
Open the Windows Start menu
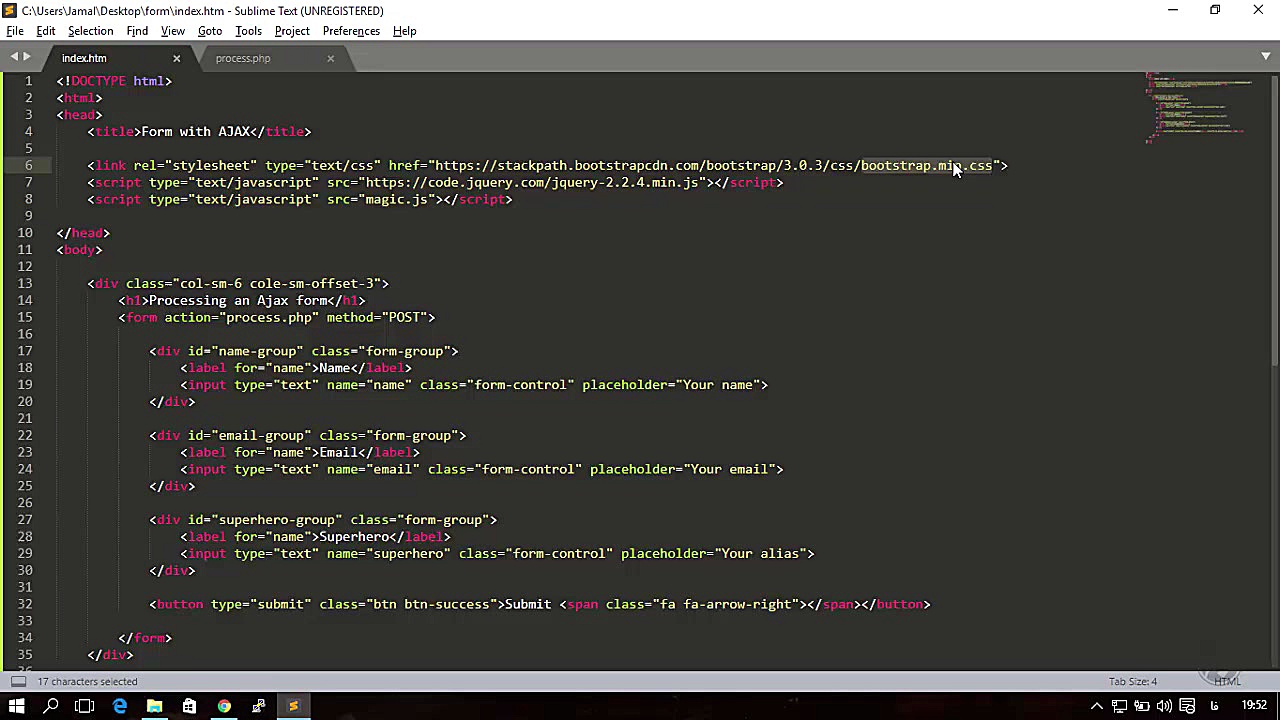[16, 706]
